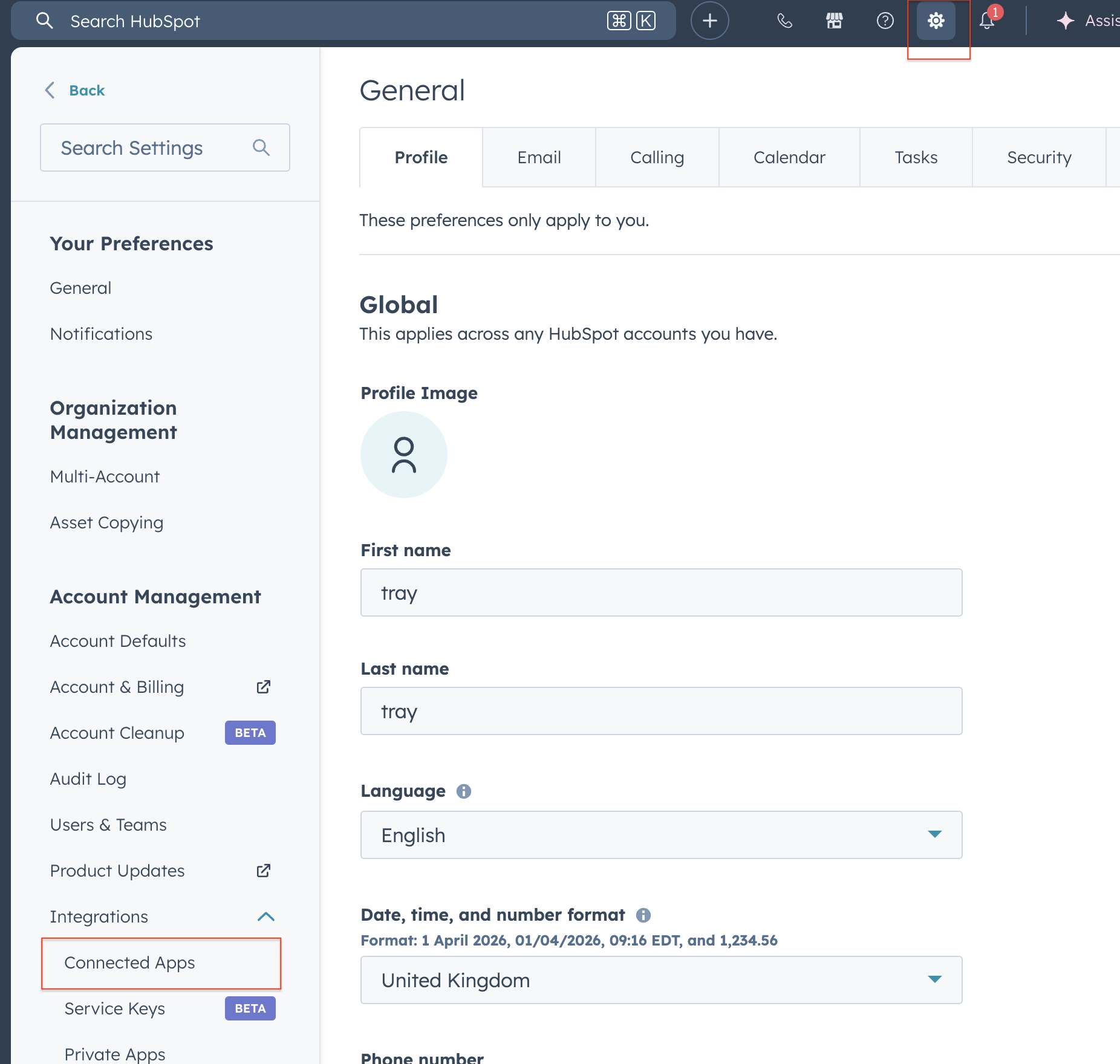The height and width of the screenshot is (1064, 1120).
Task: Open Product Updates external link icon
Action: [262, 871]
